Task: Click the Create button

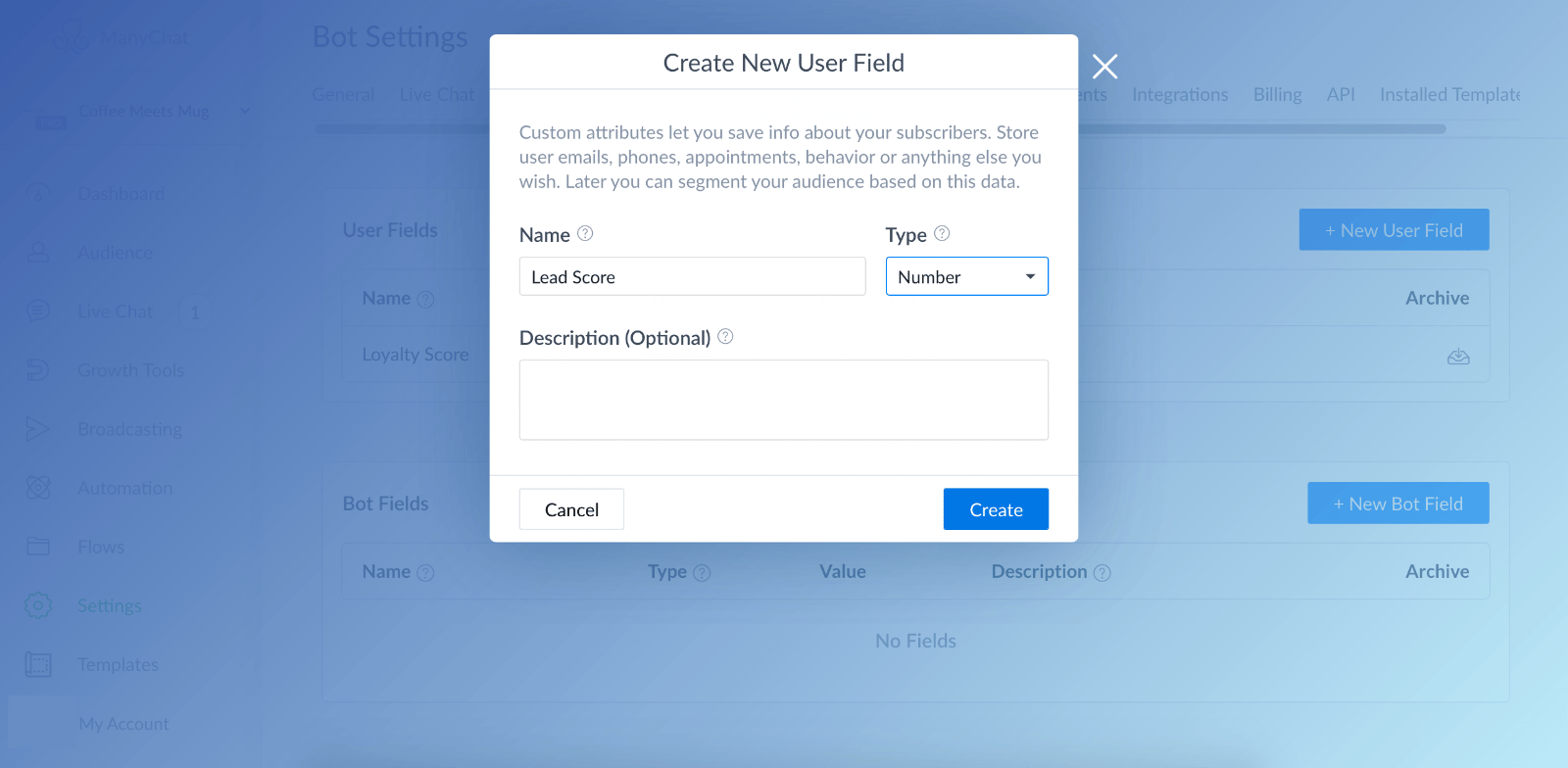Action: (x=996, y=509)
